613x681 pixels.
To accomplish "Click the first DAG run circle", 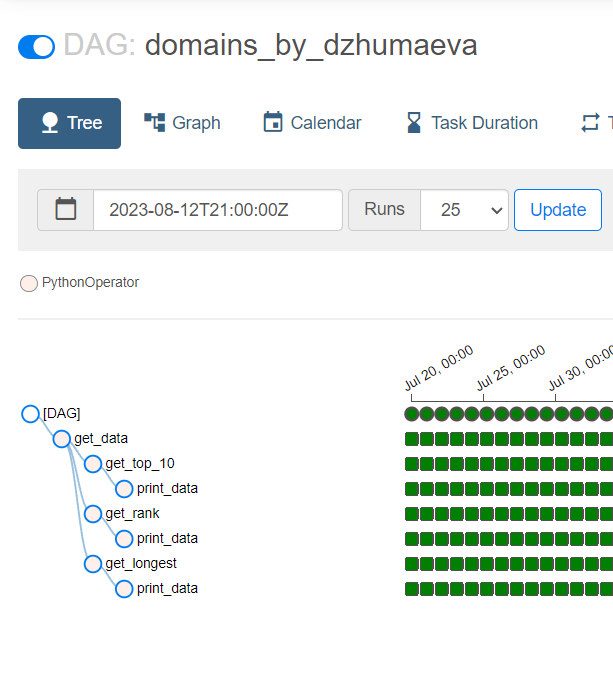I will click(411, 414).
